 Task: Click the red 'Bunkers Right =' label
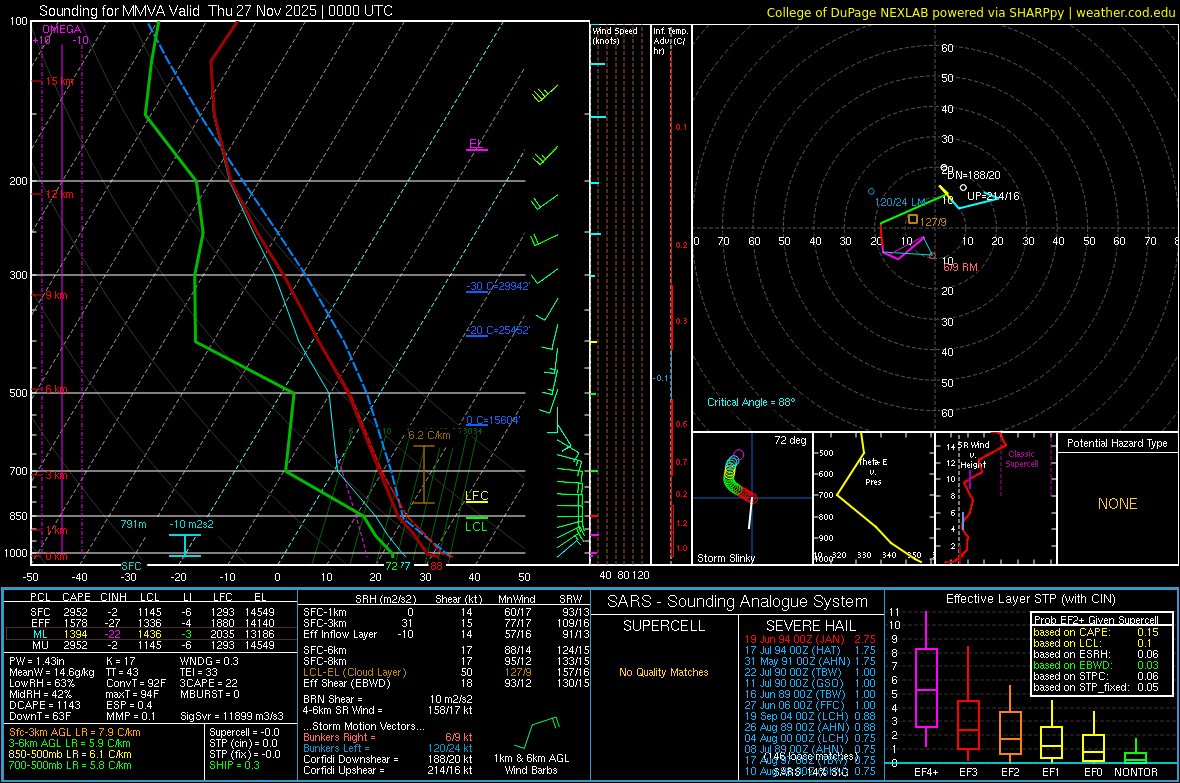339,737
